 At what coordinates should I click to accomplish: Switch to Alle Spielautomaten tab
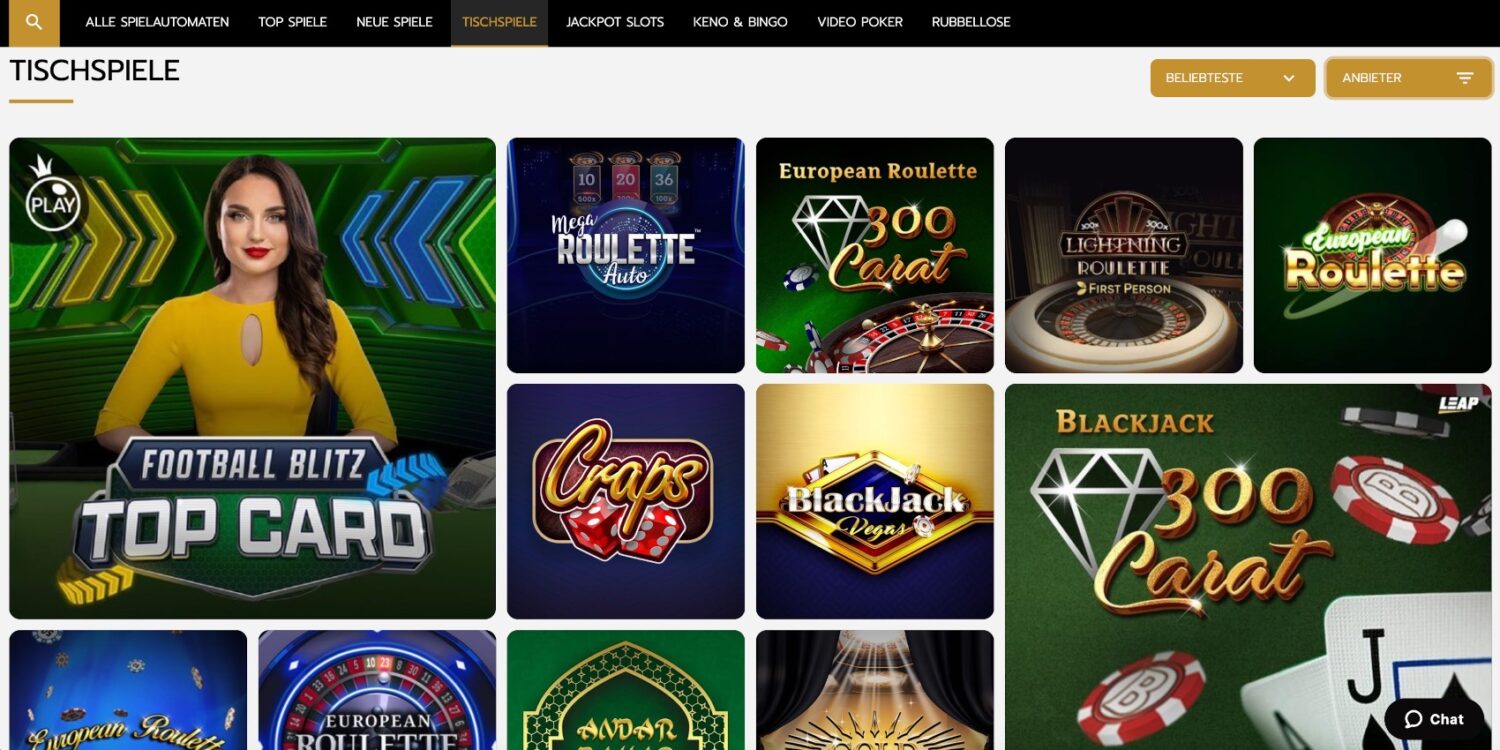coord(157,22)
